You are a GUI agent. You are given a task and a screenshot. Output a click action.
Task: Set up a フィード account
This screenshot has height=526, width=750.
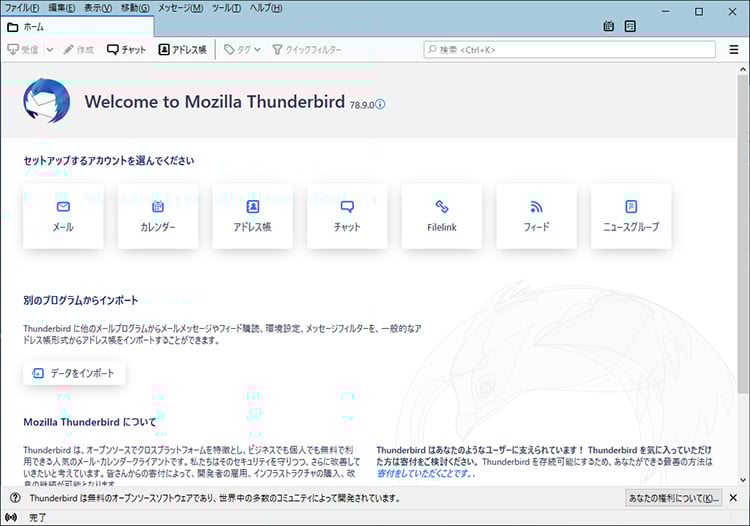(537, 216)
